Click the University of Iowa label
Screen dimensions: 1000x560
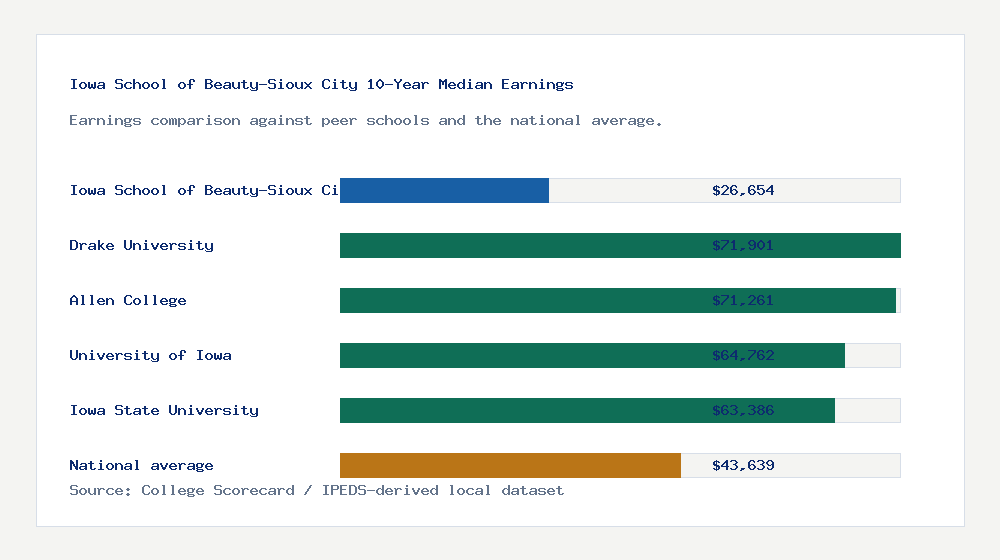[151, 355]
